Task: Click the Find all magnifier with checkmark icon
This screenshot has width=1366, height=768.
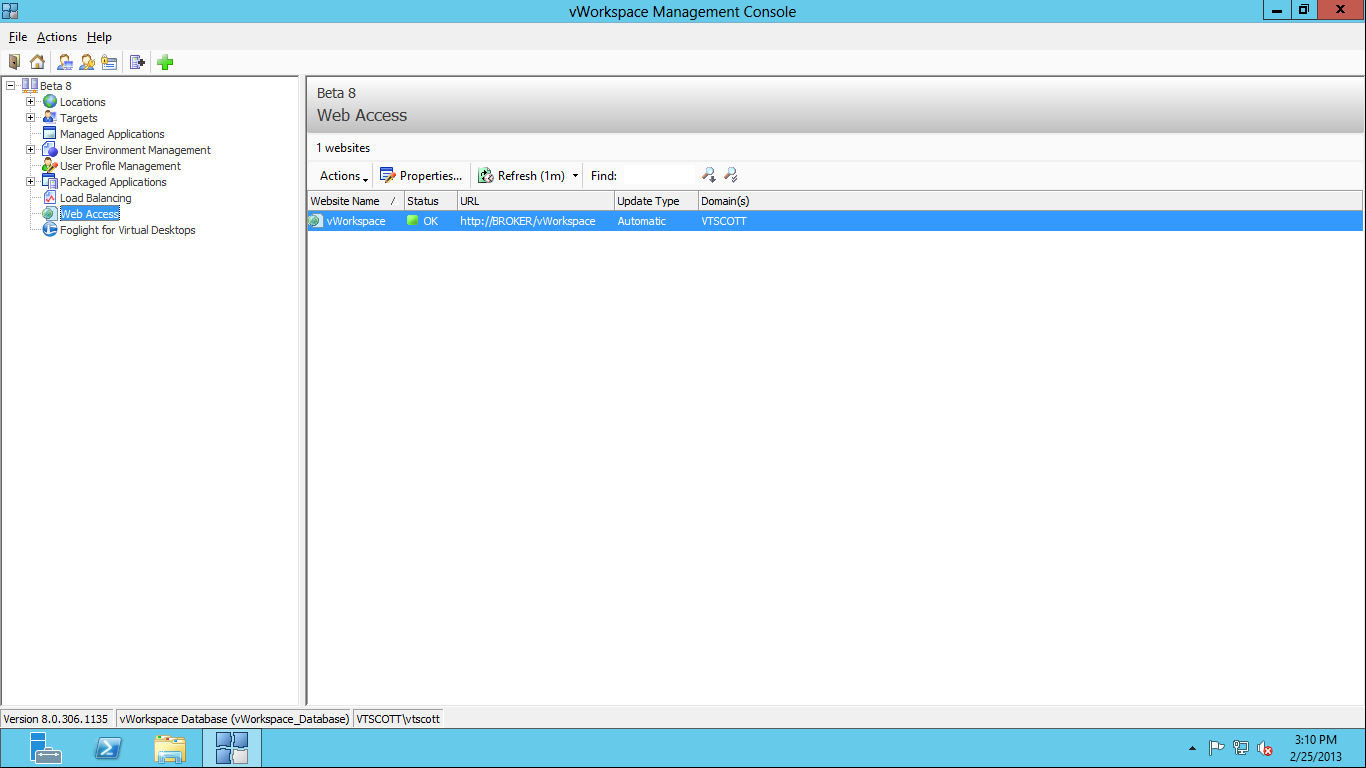Action: tap(731, 175)
